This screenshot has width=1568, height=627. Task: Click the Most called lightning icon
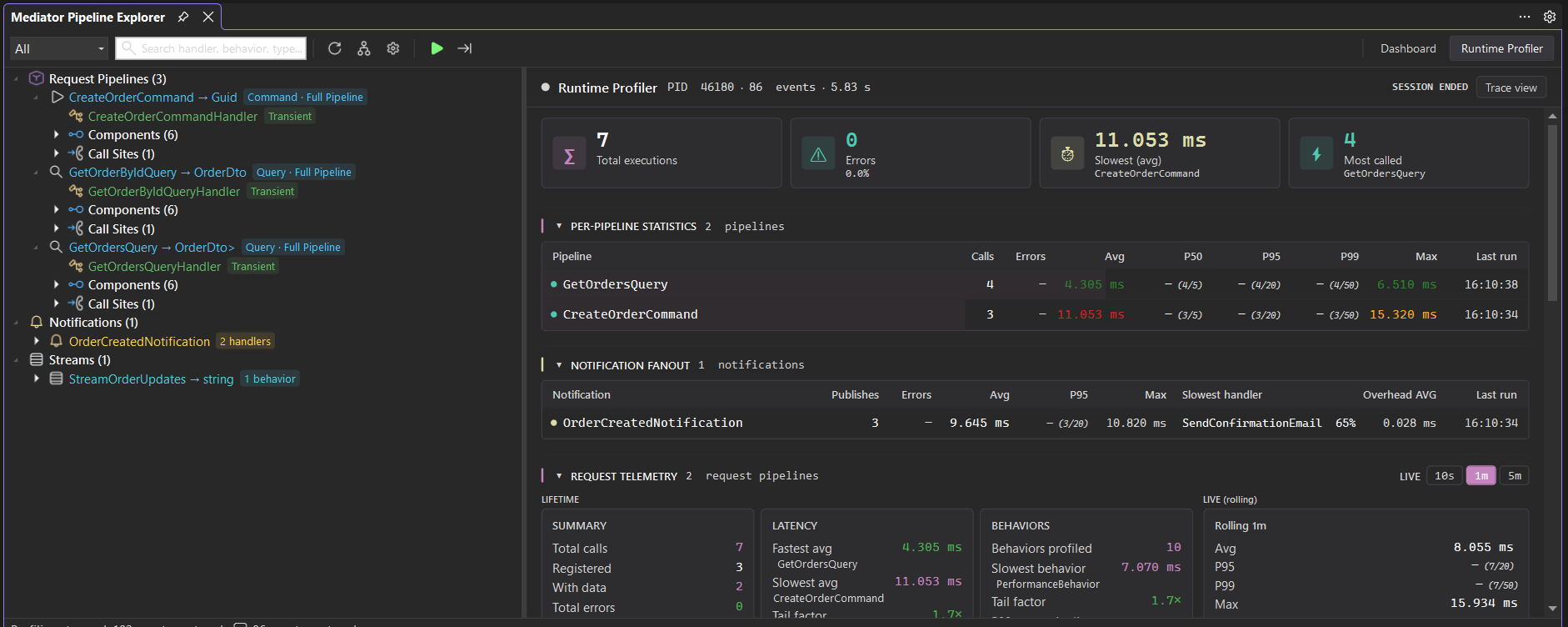(1316, 154)
